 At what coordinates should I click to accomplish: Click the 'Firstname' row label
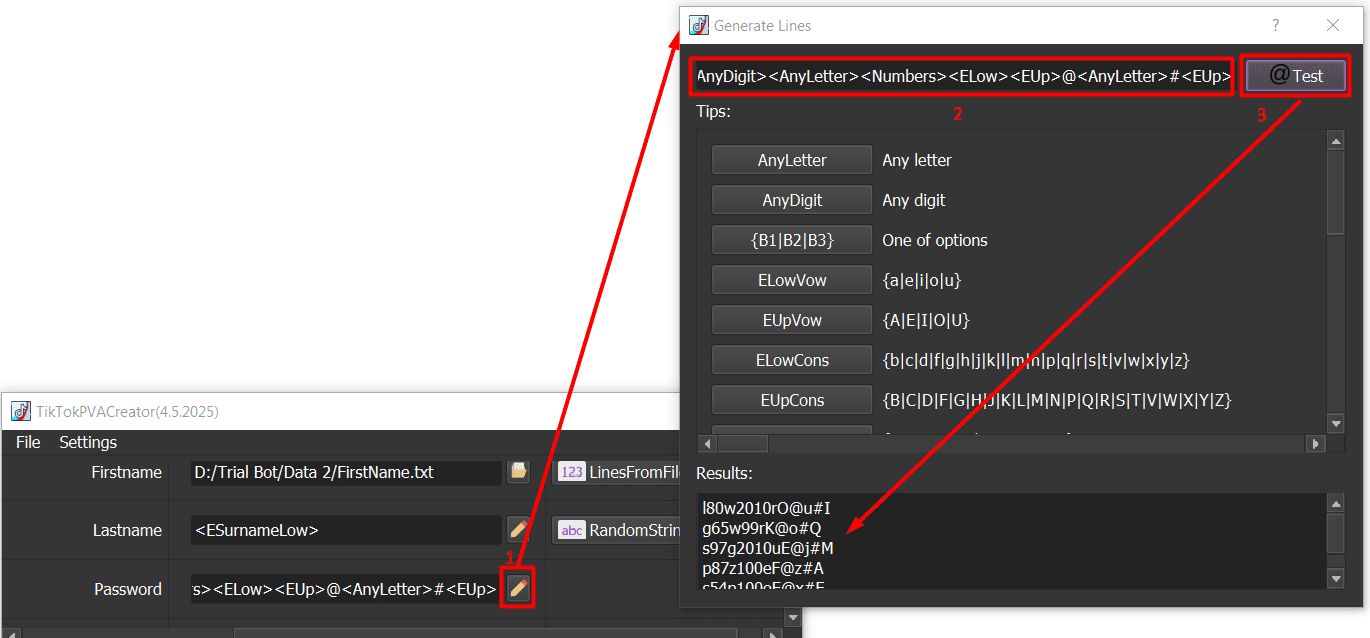pyautogui.click(x=126, y=472)
